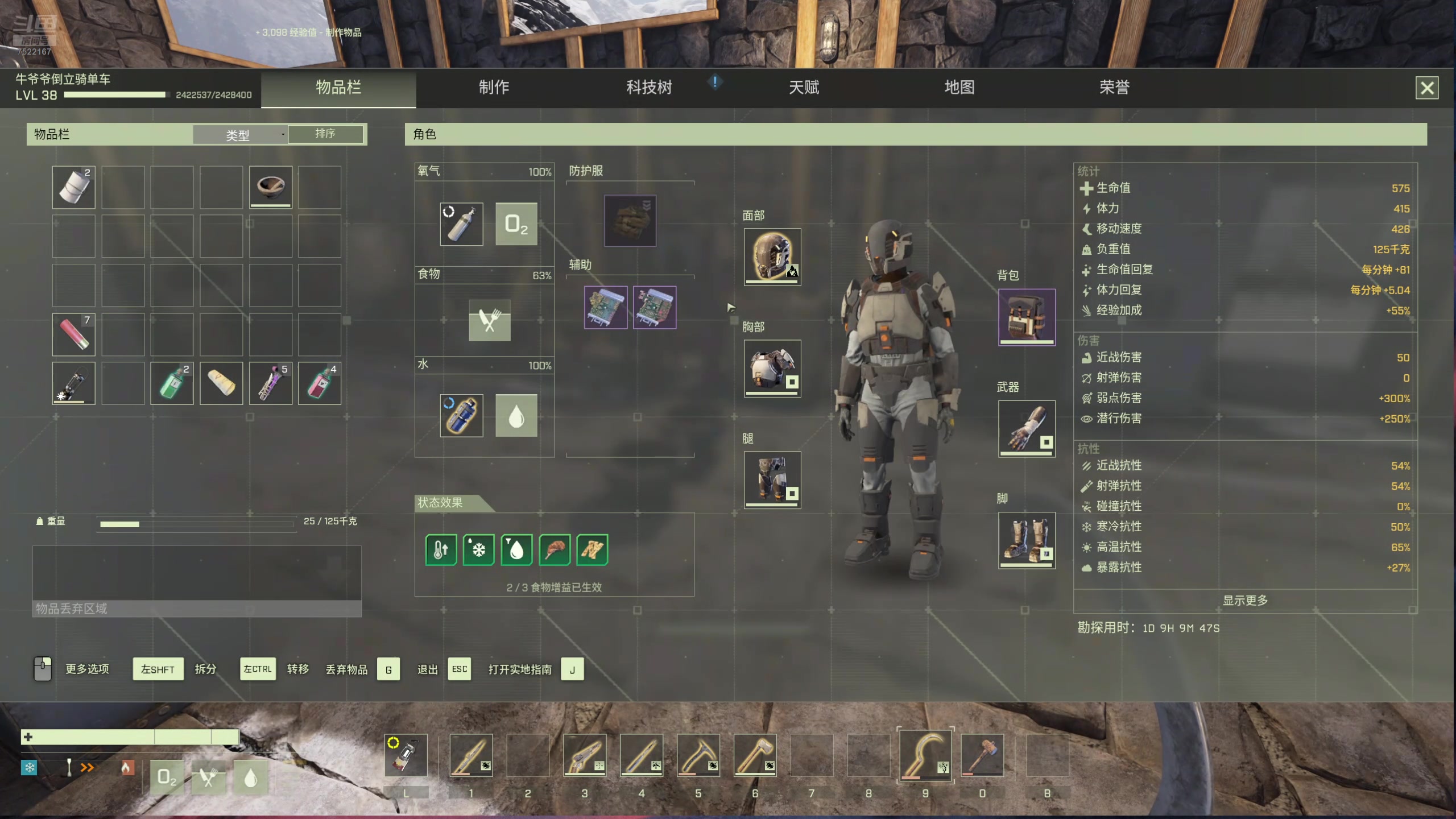Select the 面部 helmet armor slot
This screenshot has height=819, width=1456.
tap(772, 257)
